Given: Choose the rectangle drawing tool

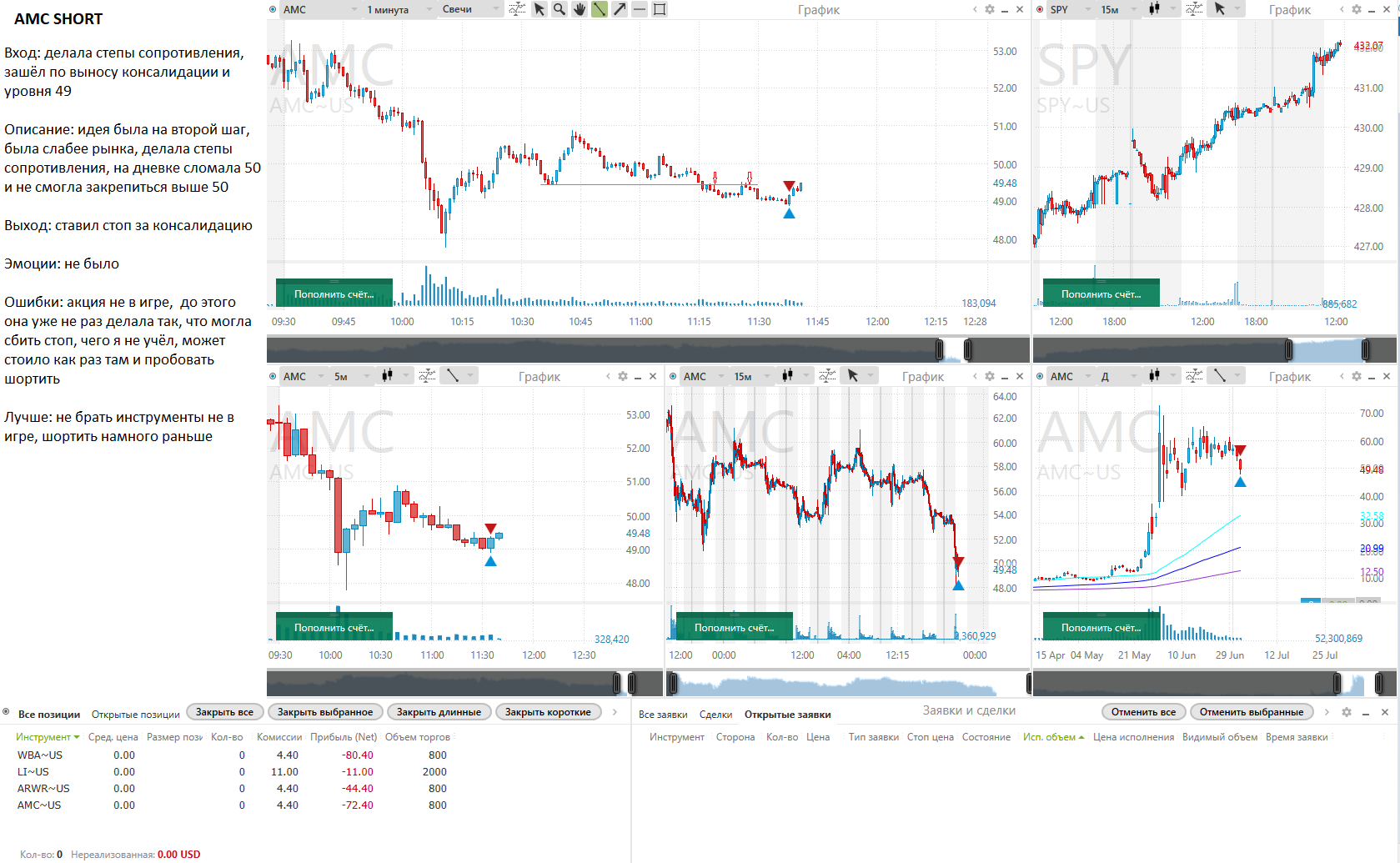Looking at the screenshot, I should point(660,9).
